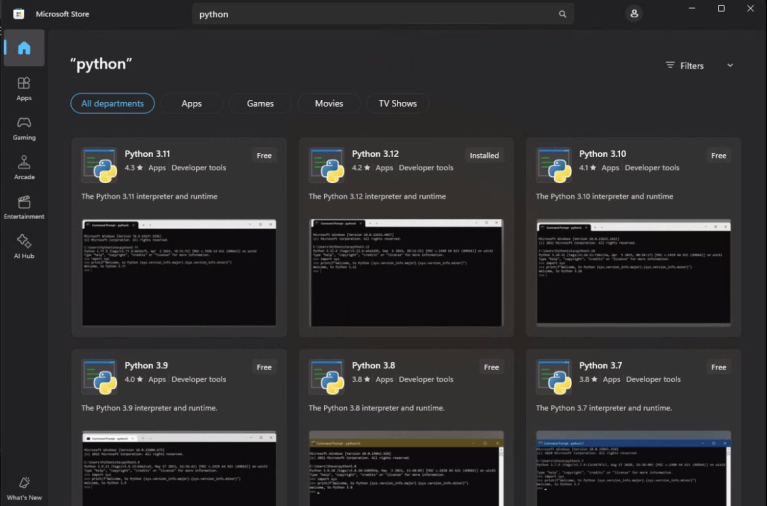Viewport: 767px width, 506px height.
Task: Expand the Filters dropdown chevron
Action: (x=730, y=65)
